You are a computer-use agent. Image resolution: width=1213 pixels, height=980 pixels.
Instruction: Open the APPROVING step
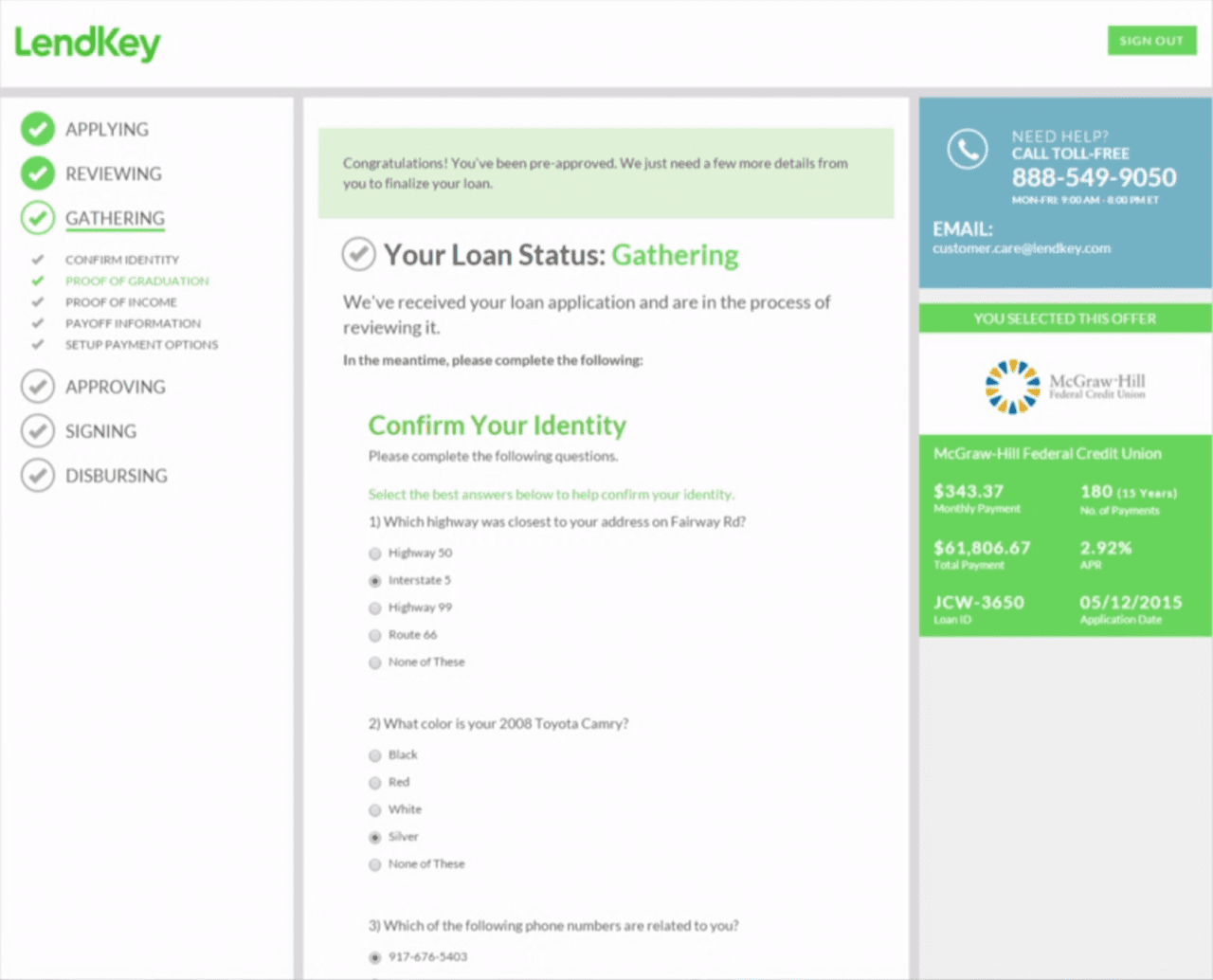pos(116,388)
